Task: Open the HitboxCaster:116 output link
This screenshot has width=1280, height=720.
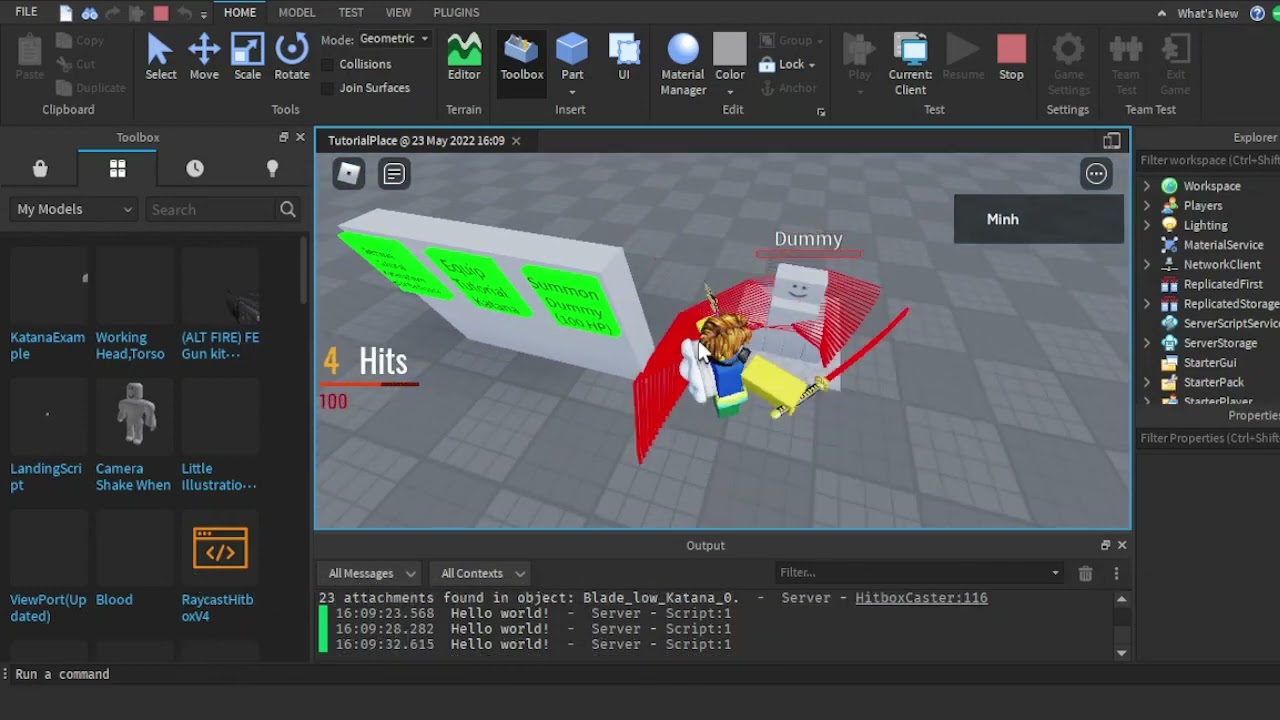Action: click(921, 598)
